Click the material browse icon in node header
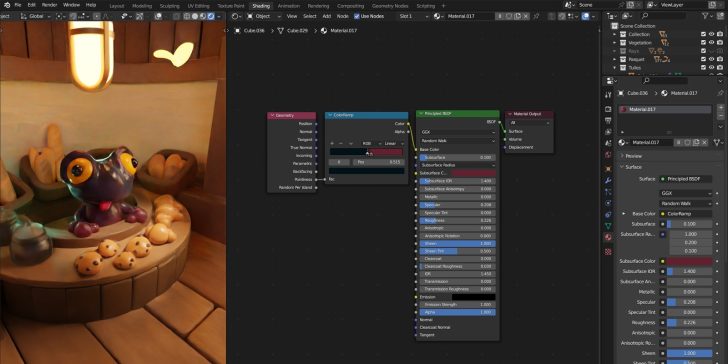Image resolution: width=728 pixels, height=364 pixels. pyautogui.click(x=438, y=16)
